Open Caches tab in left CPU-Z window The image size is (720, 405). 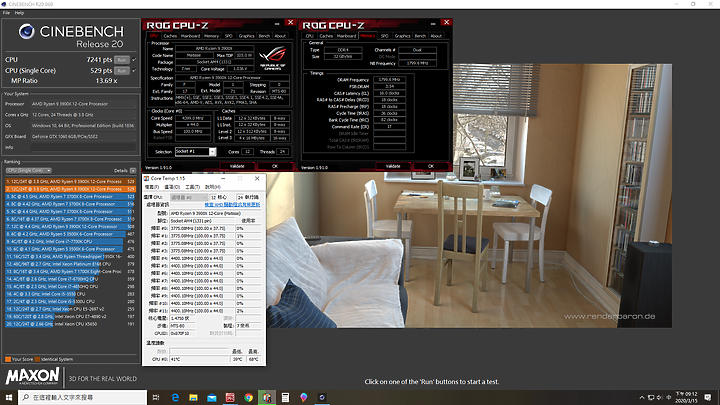click(x=170, y=36)
